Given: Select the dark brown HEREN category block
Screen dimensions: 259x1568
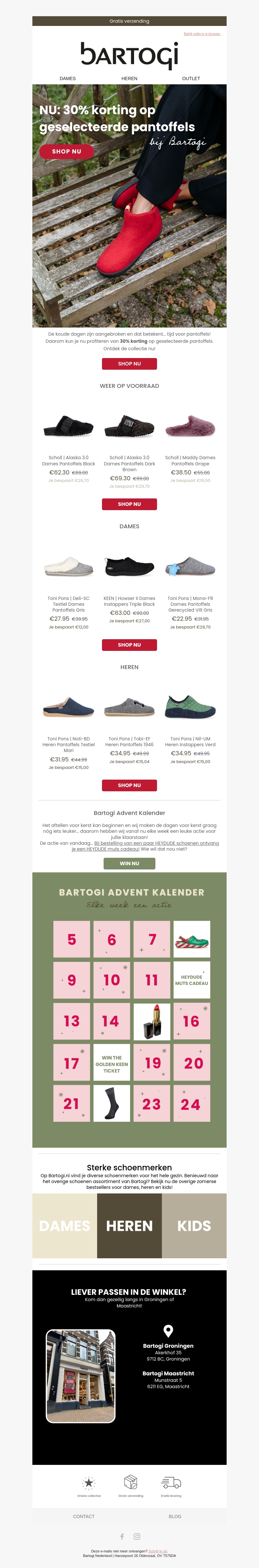Looking at the screenshot, I should point(129,1225).
